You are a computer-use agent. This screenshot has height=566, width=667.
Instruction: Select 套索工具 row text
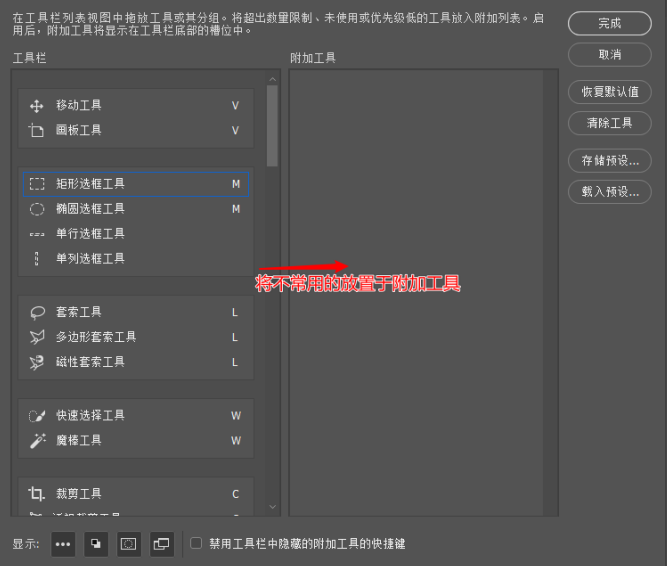click(x=79, y=312)
